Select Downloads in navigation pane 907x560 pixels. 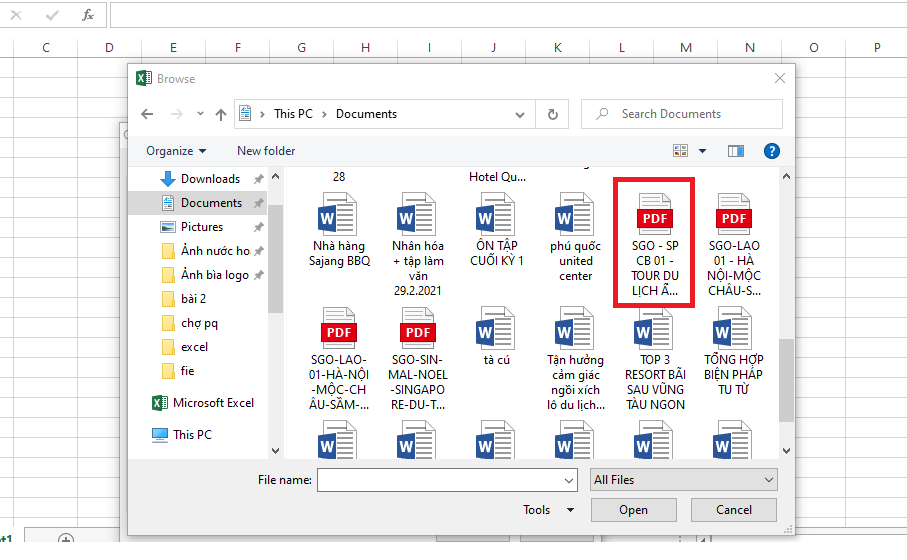point(211,179)
